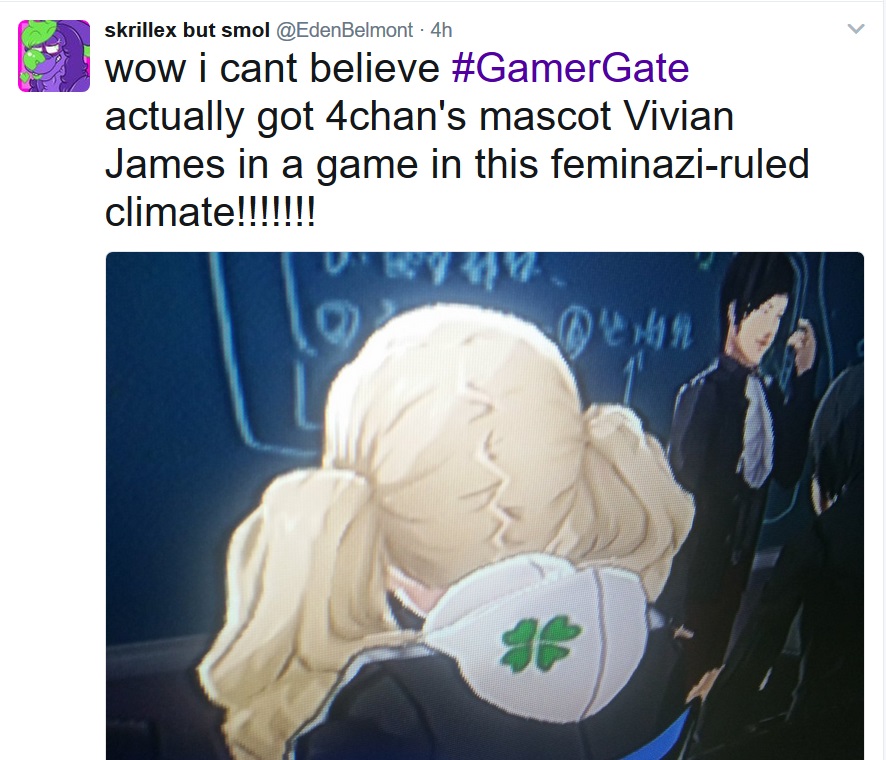886x760 pixels.
Task: Open the #GamerGate hashtag link
Action: [570, 68]
